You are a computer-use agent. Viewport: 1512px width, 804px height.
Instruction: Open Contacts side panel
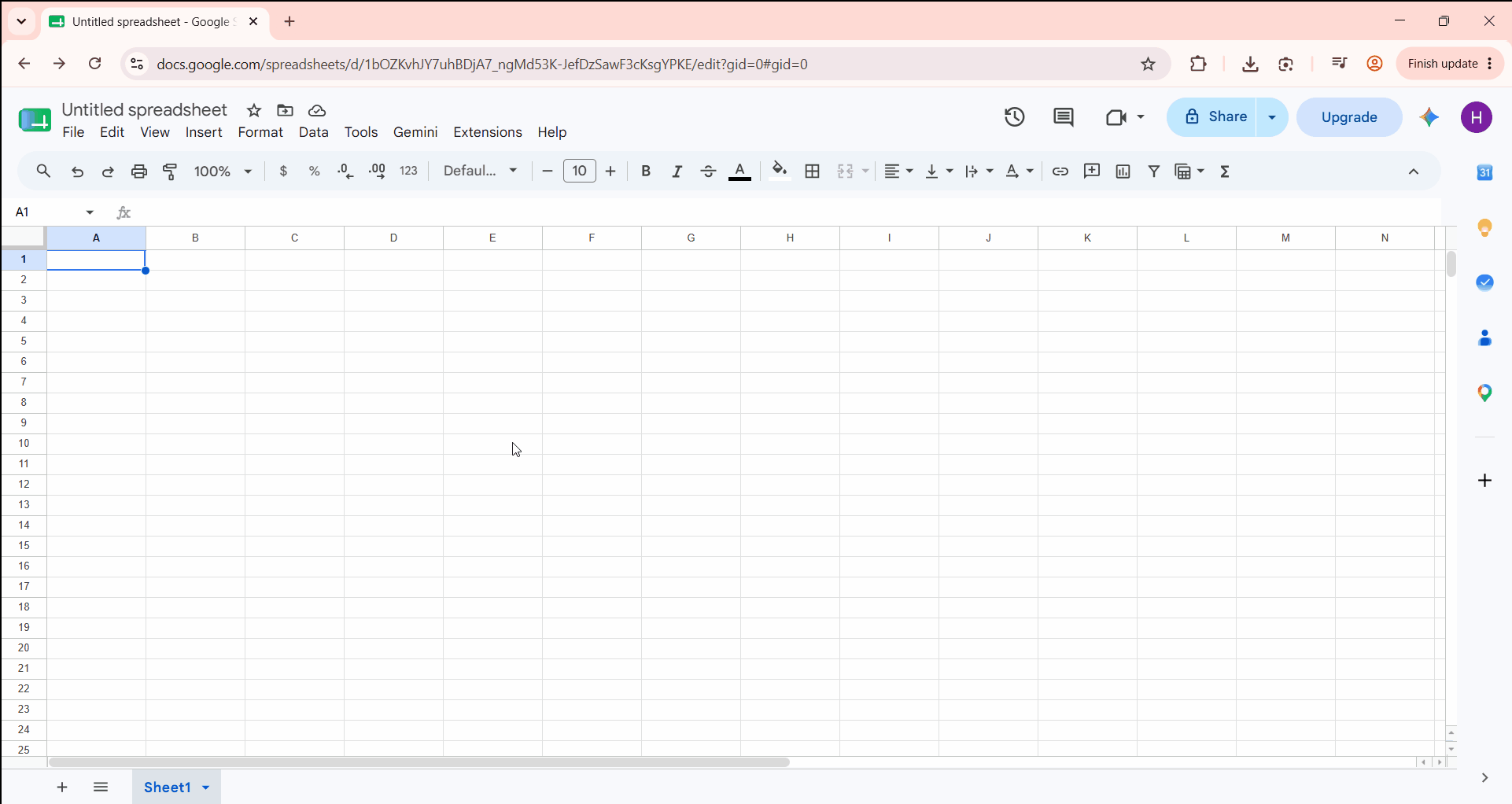point(1484,338)
